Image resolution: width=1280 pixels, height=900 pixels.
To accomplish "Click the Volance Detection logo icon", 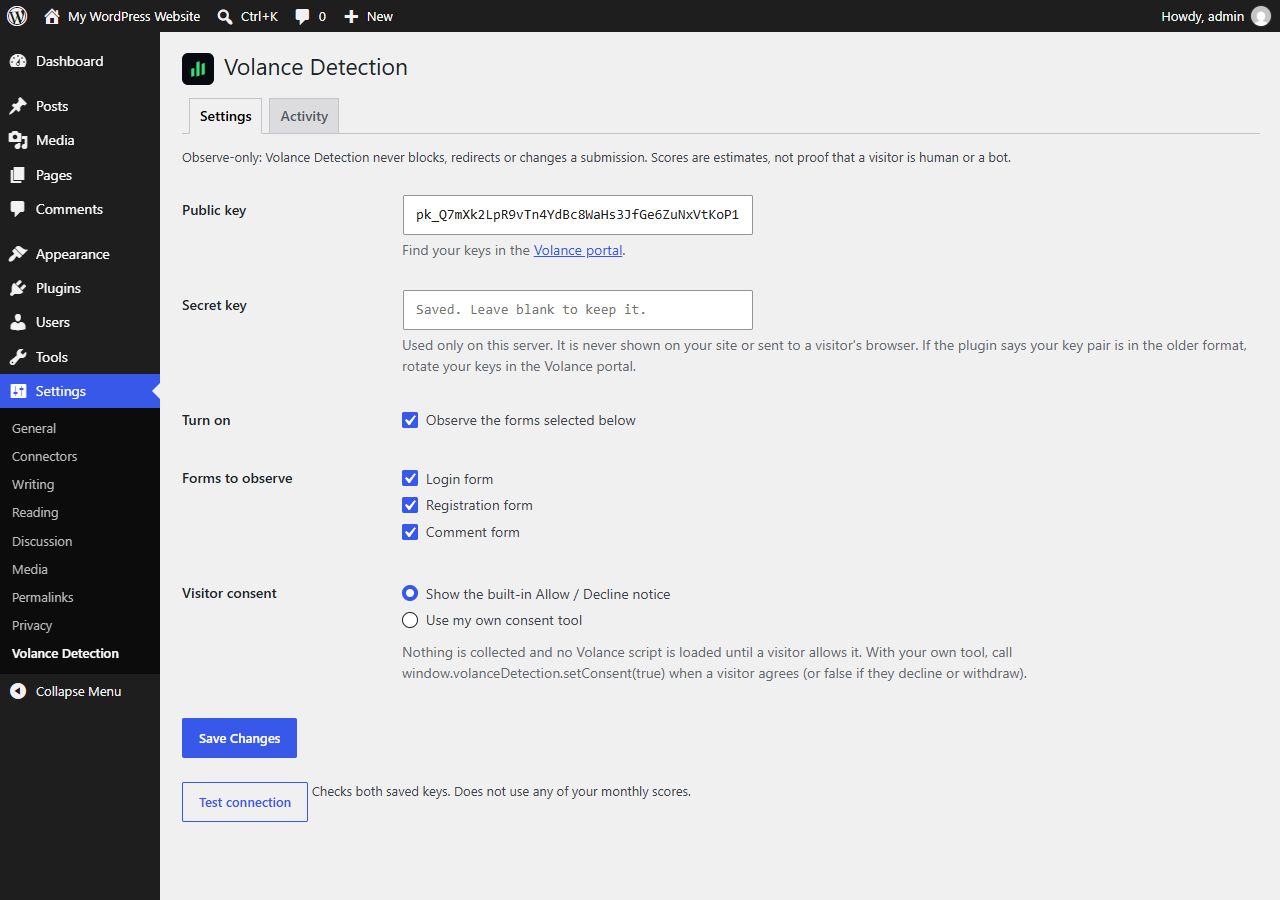I will [198, 69].
